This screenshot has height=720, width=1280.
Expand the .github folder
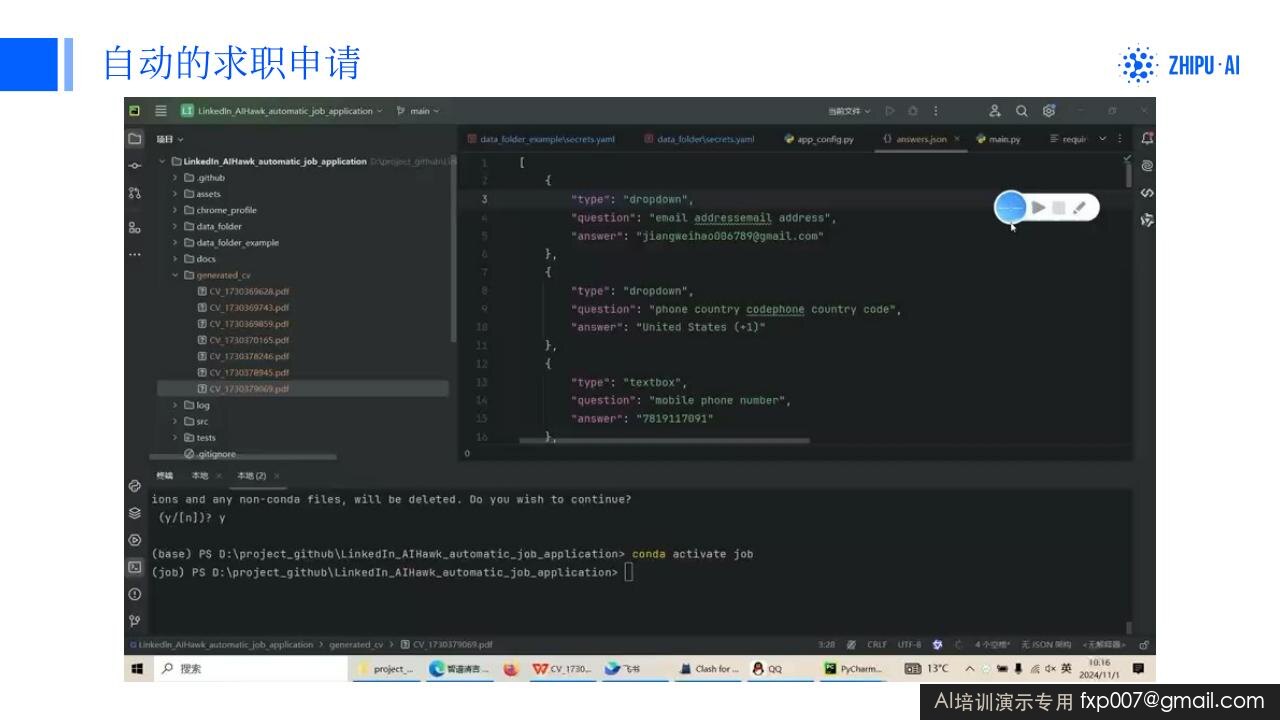tap(175, 178)
